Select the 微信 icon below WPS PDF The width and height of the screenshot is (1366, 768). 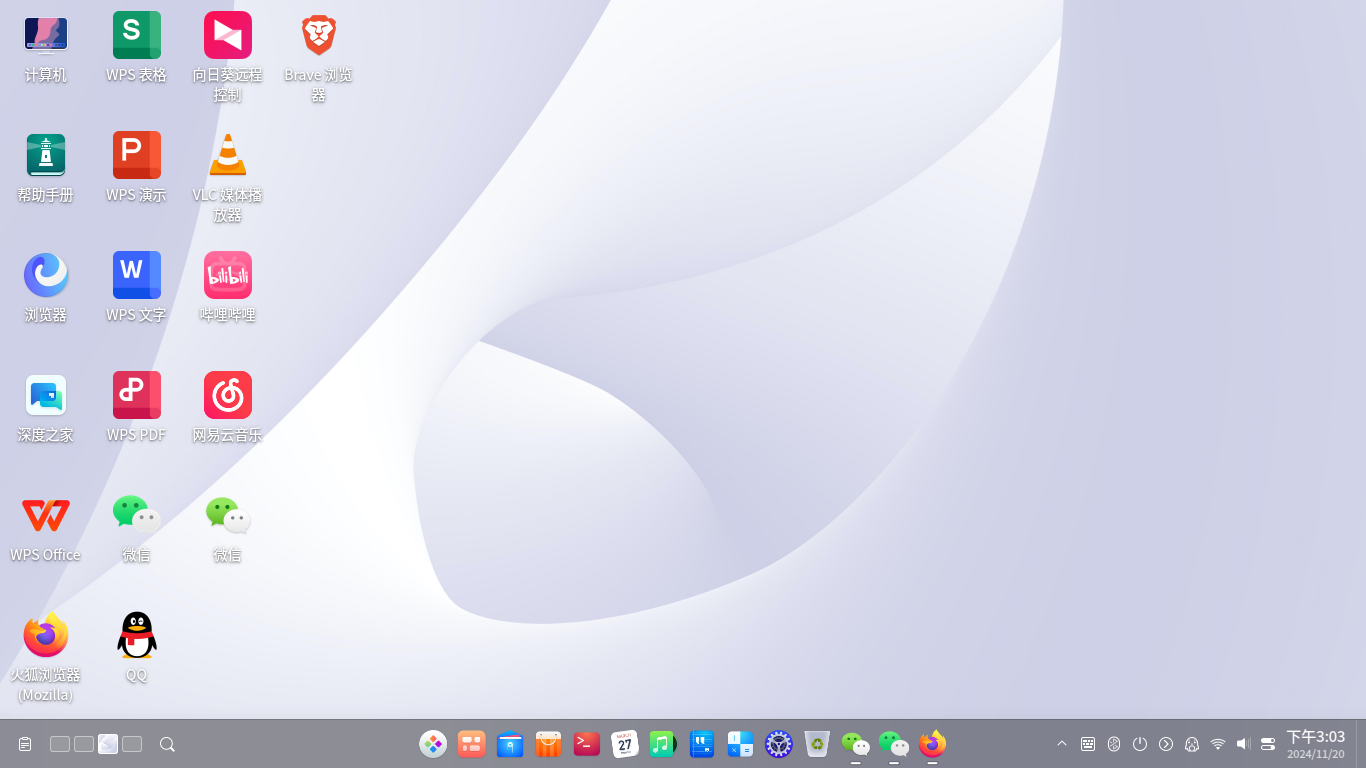point(137,515)
